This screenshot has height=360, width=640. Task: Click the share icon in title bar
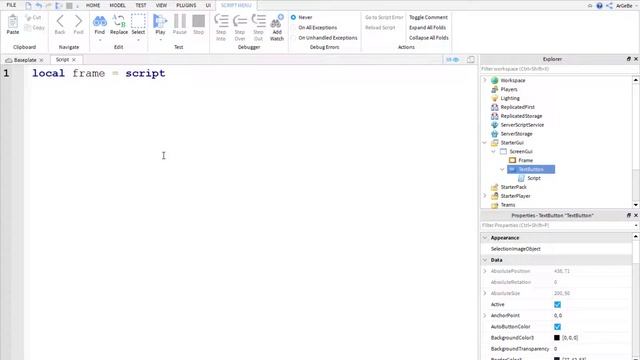[x=609, y=5]
